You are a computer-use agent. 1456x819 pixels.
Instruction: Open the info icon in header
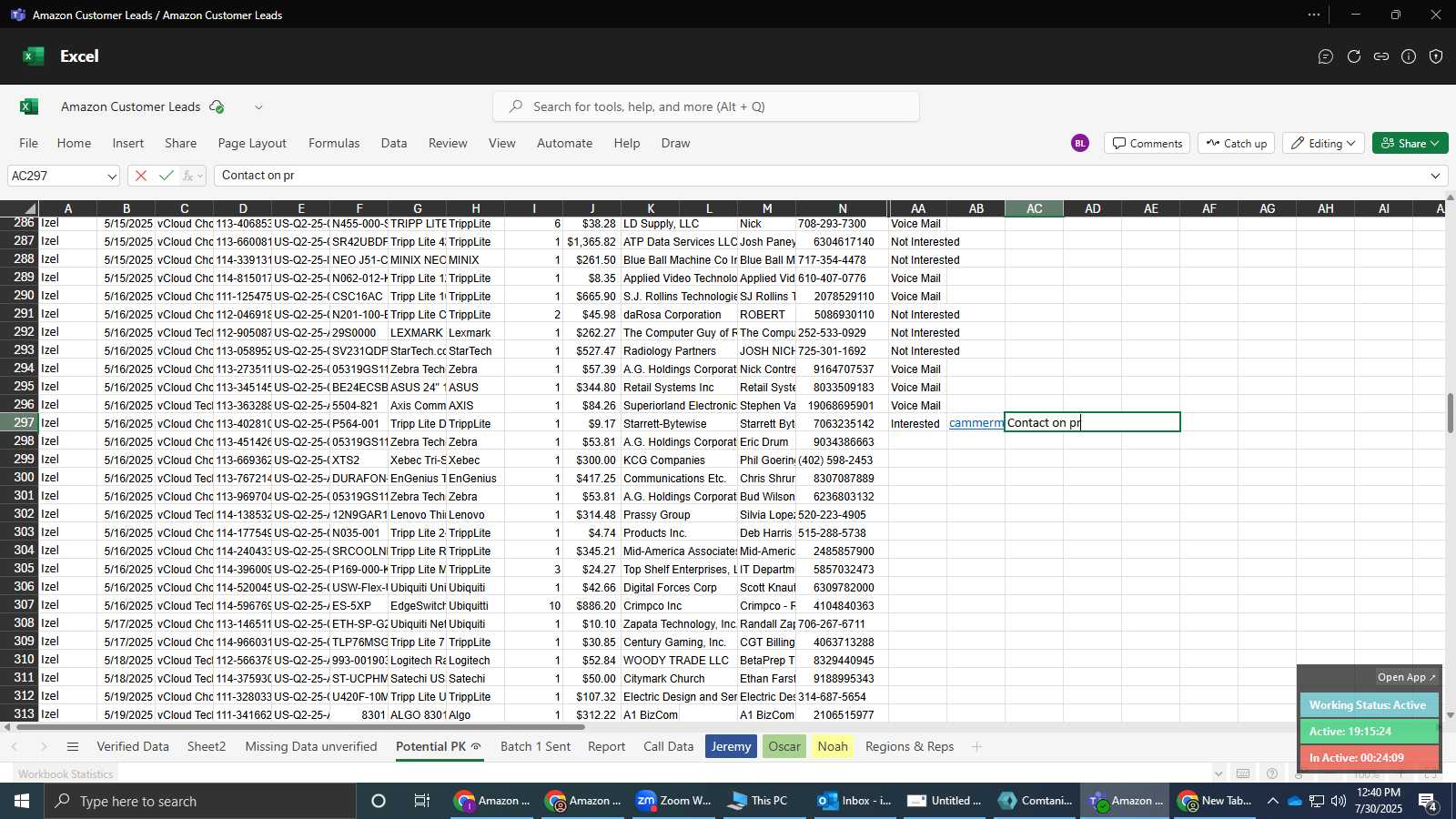click(1409, 56)
